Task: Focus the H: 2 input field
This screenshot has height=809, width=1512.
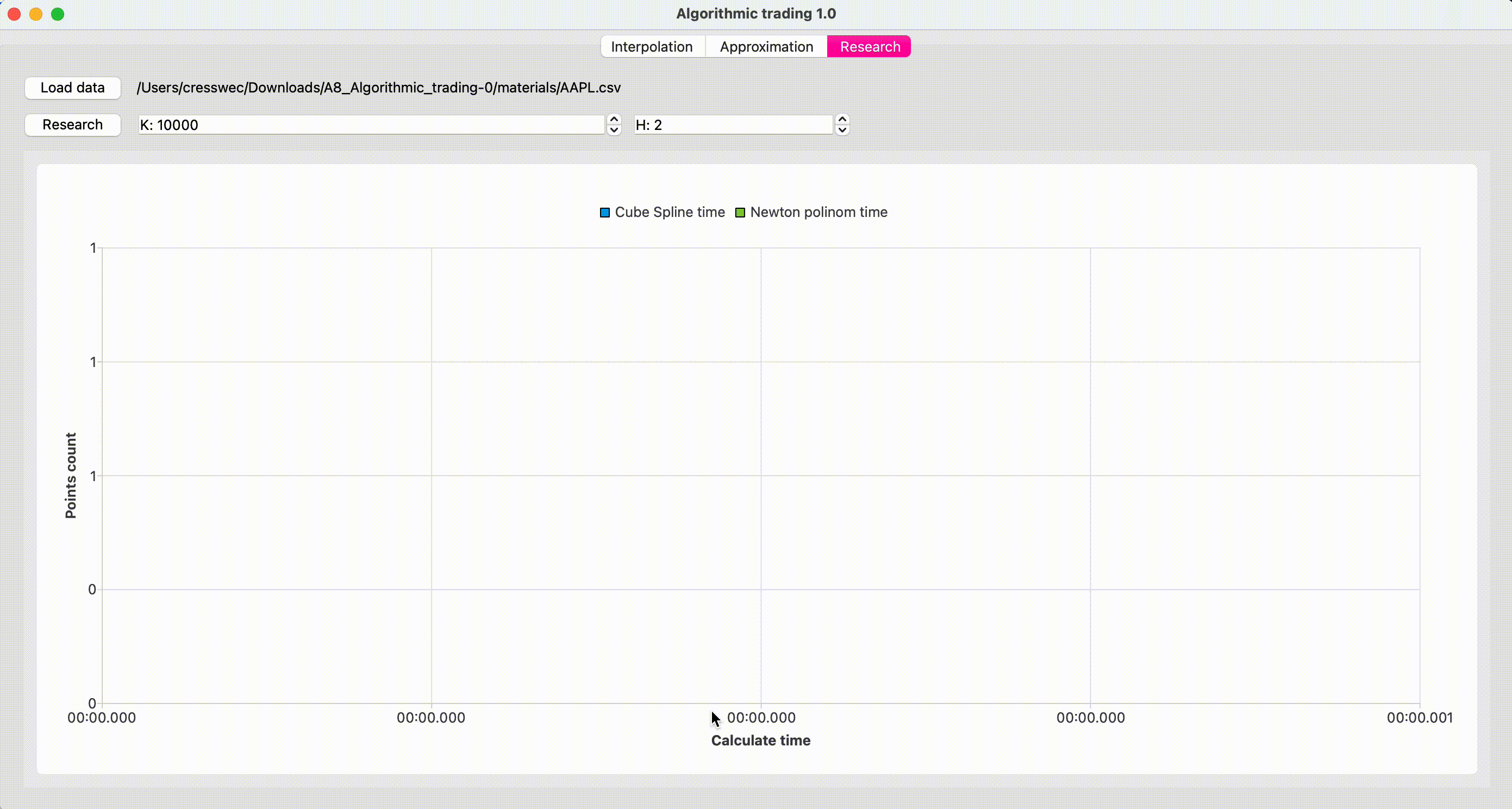Action: click(733, 125)
